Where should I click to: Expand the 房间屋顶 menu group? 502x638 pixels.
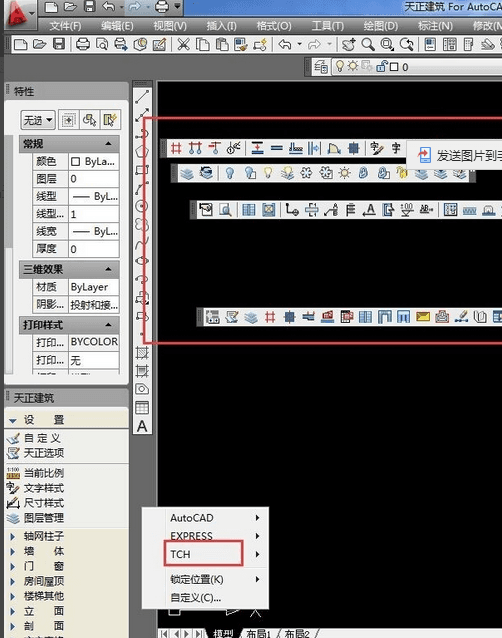point(13,581)
